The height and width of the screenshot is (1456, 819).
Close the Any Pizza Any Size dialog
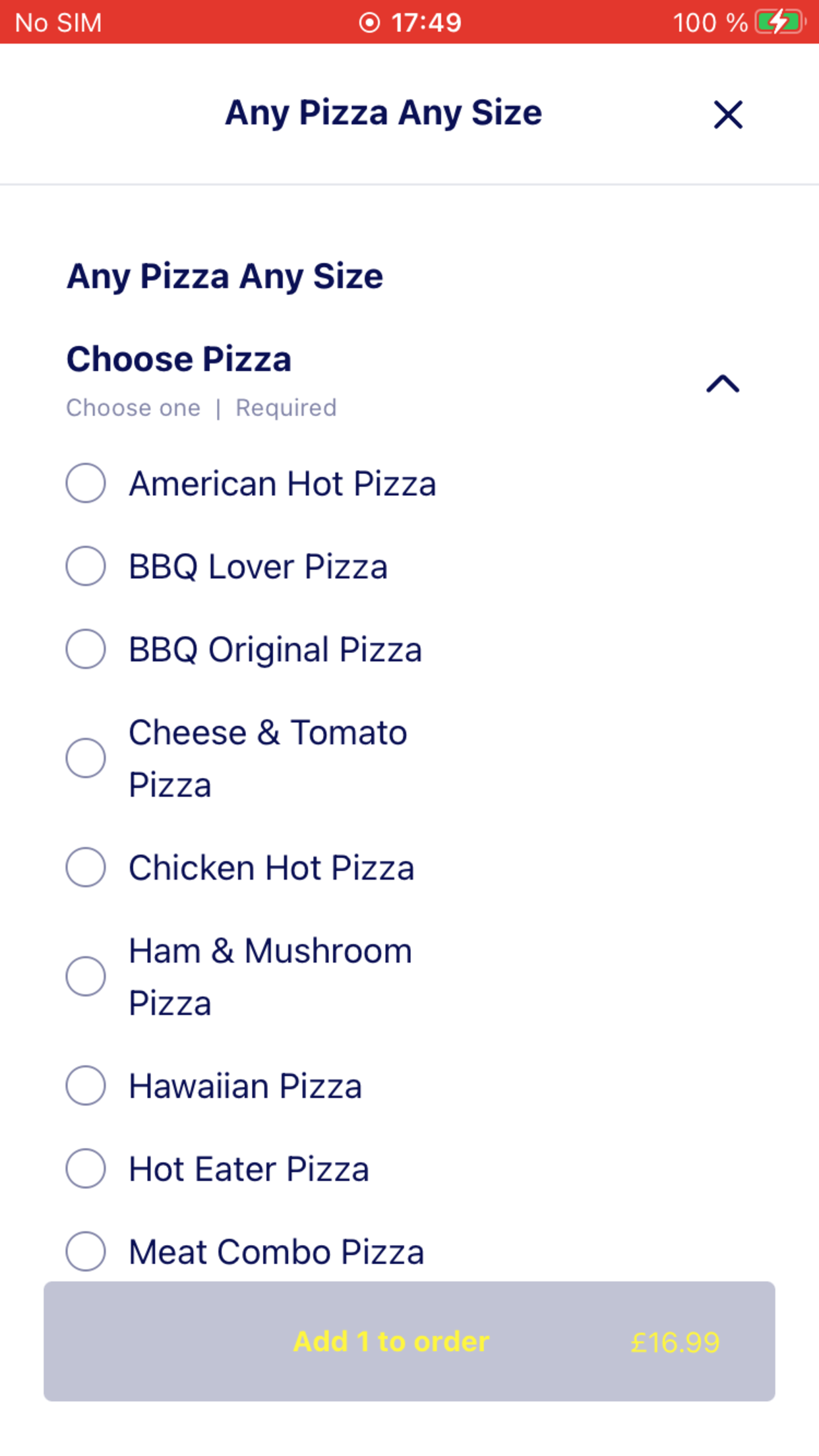(728, 115)
